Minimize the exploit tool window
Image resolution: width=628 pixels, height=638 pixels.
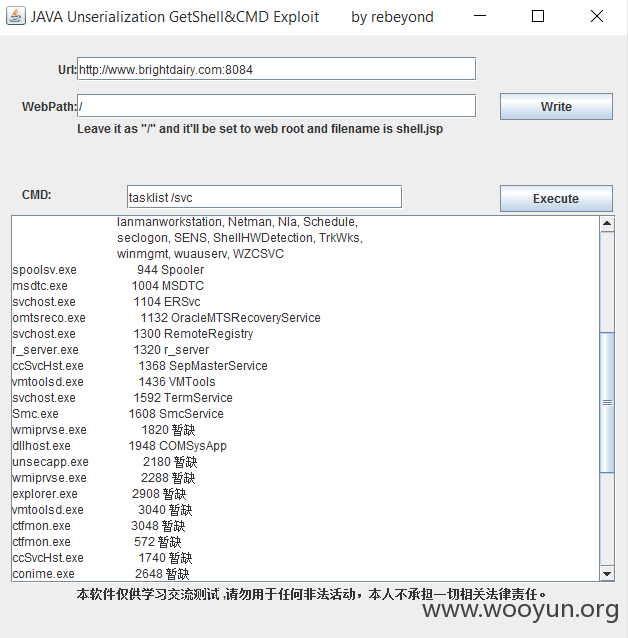click(480, 16)
